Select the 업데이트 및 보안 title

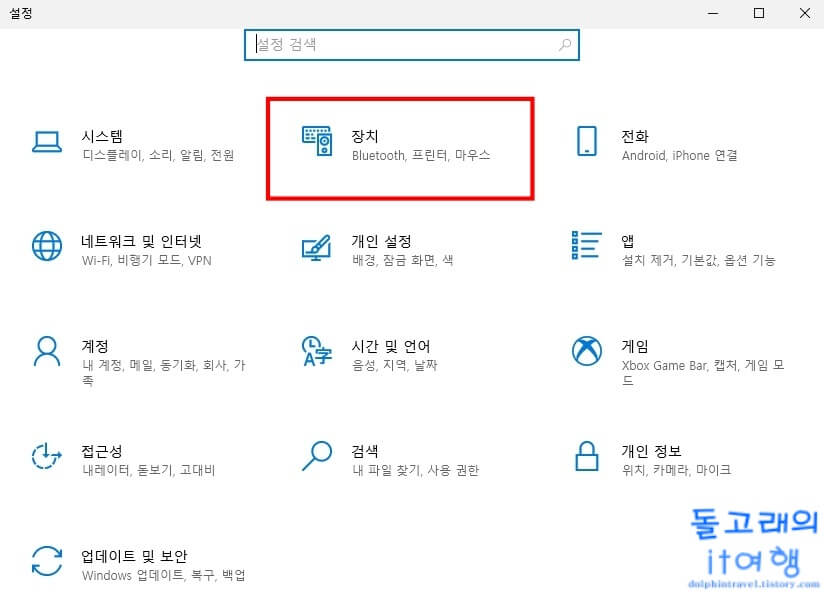[135, 556]
